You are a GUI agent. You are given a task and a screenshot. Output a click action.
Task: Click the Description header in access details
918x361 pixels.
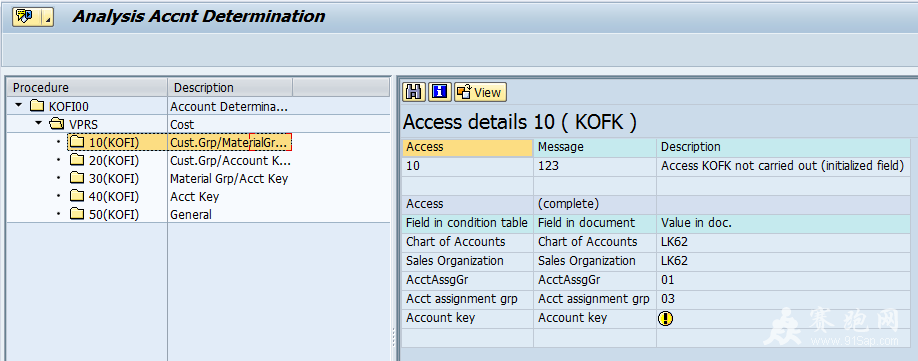coord(783,147)
